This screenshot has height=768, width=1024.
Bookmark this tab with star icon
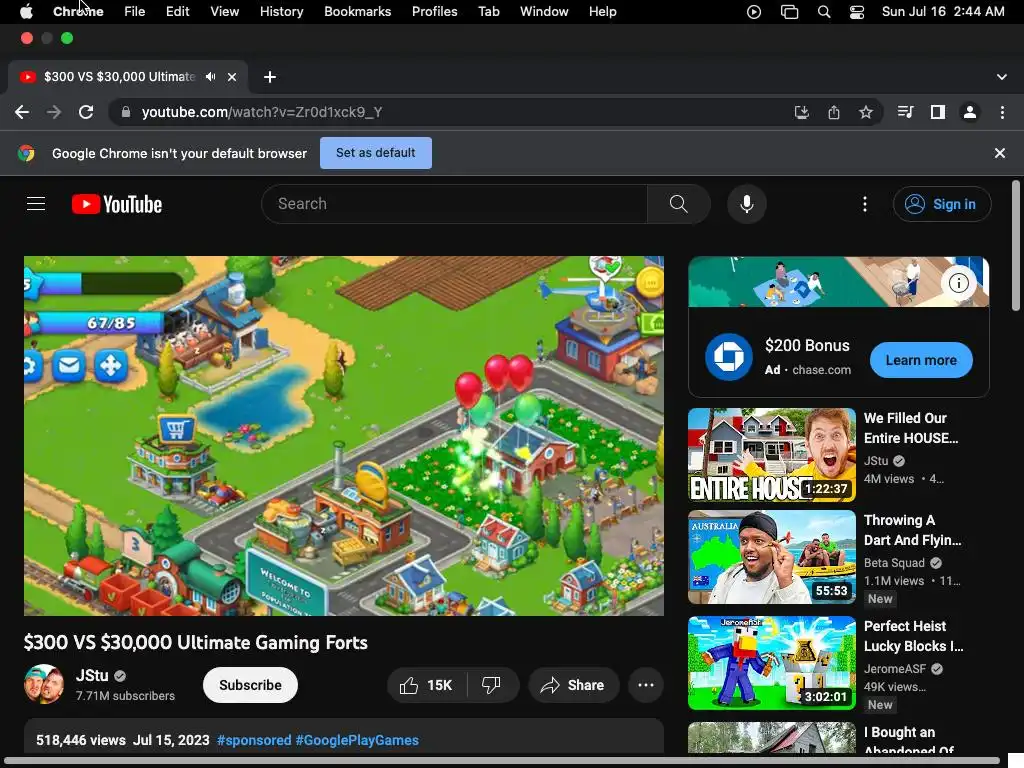tap(865, 112)
